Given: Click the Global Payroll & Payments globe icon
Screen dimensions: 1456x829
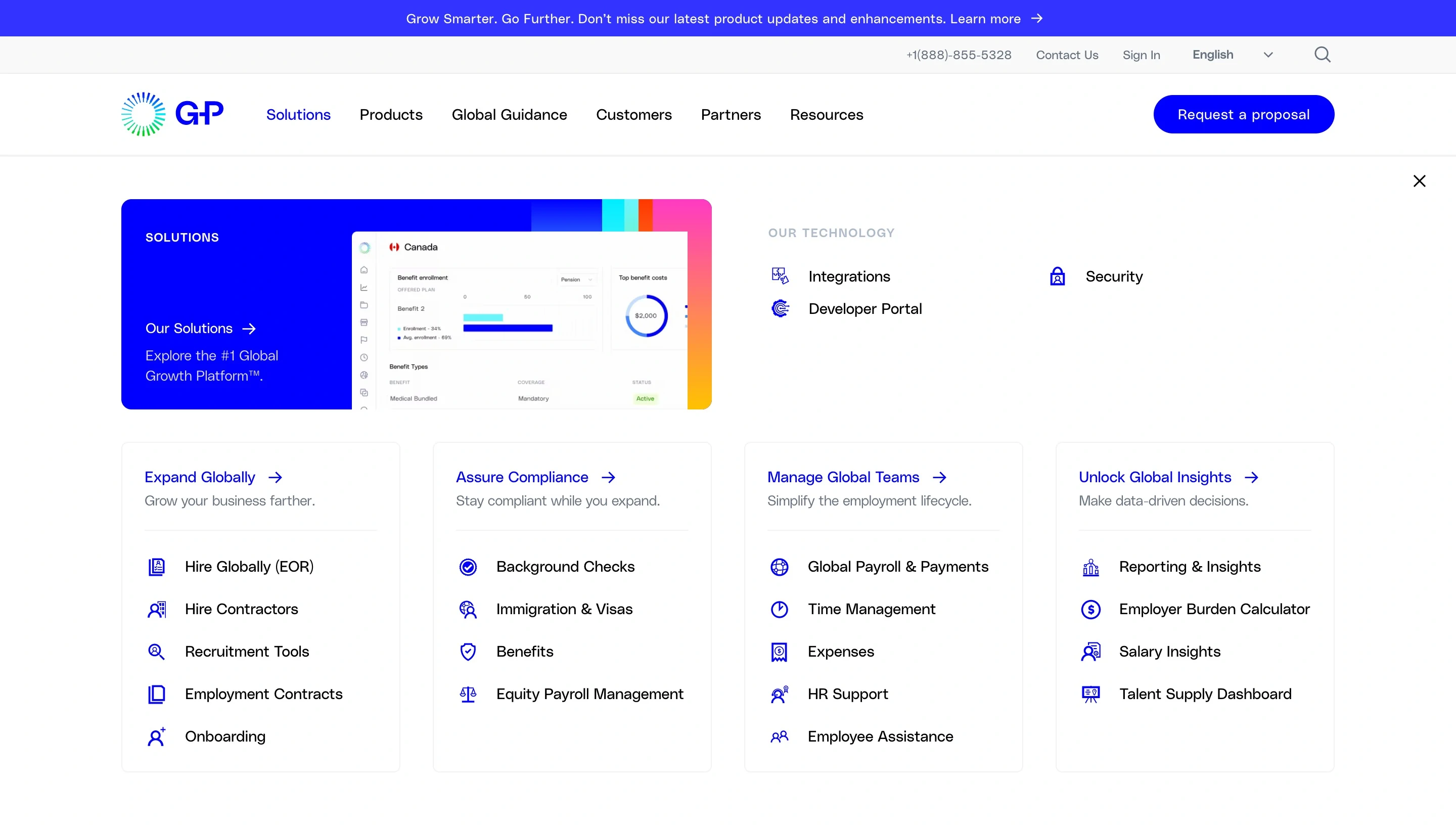Looking at the screenshot, I should click(779, 567).
